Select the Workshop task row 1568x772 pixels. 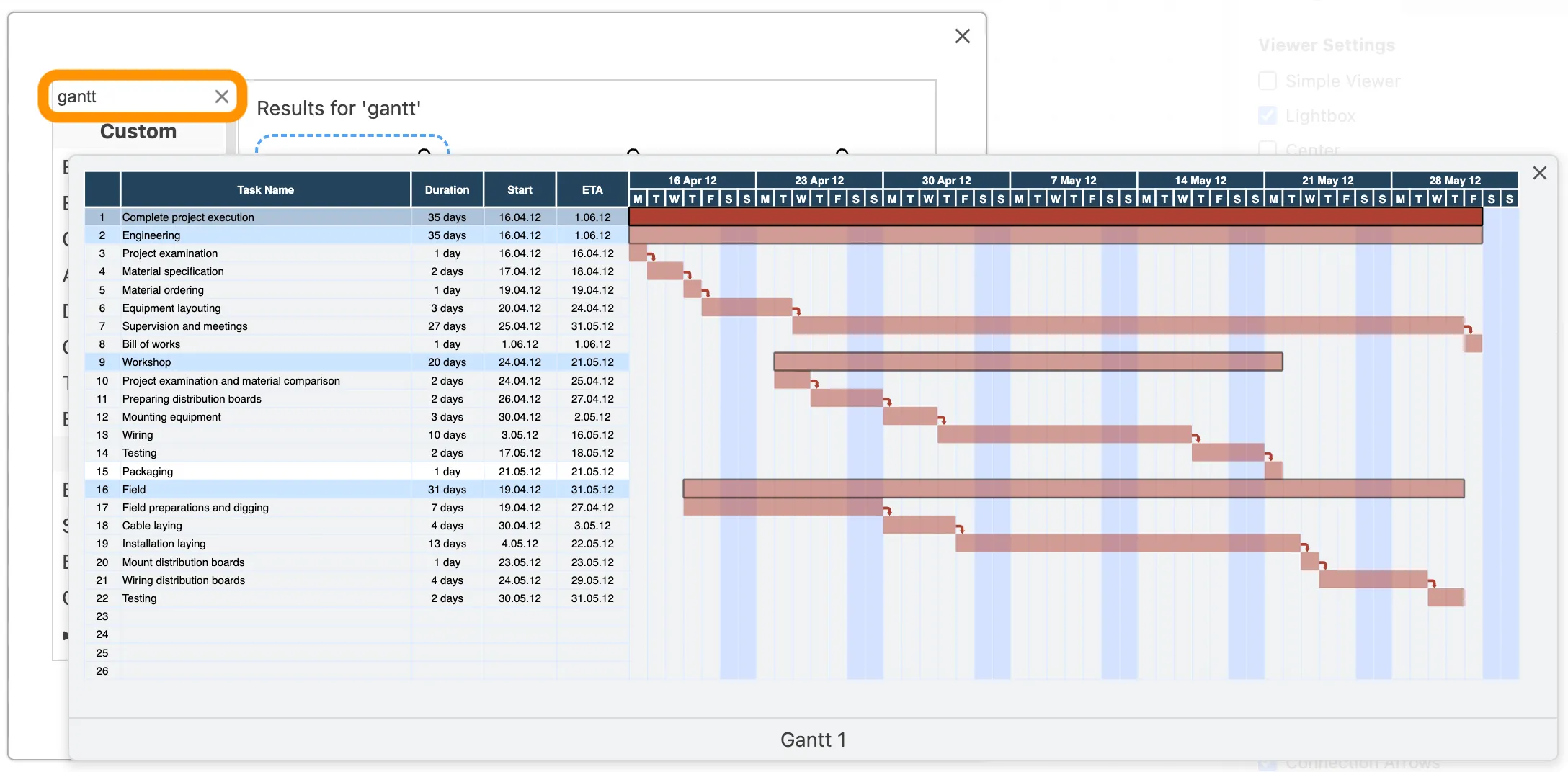pos(147,362)
